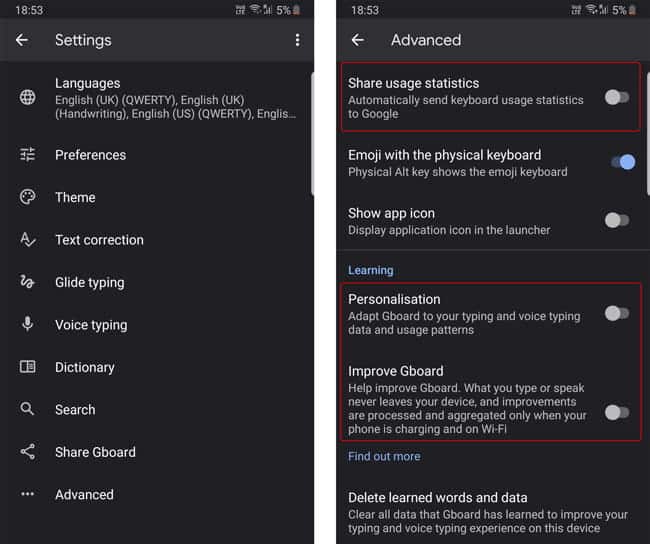Viewport: 650px width, 544px height.
Task: Tap the microphone icon for Voice typing
Action: 27,324
